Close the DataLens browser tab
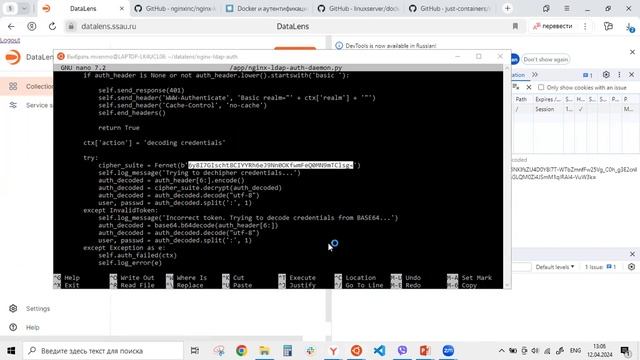This screenshot has height=360, width=640. pos(122,8)
